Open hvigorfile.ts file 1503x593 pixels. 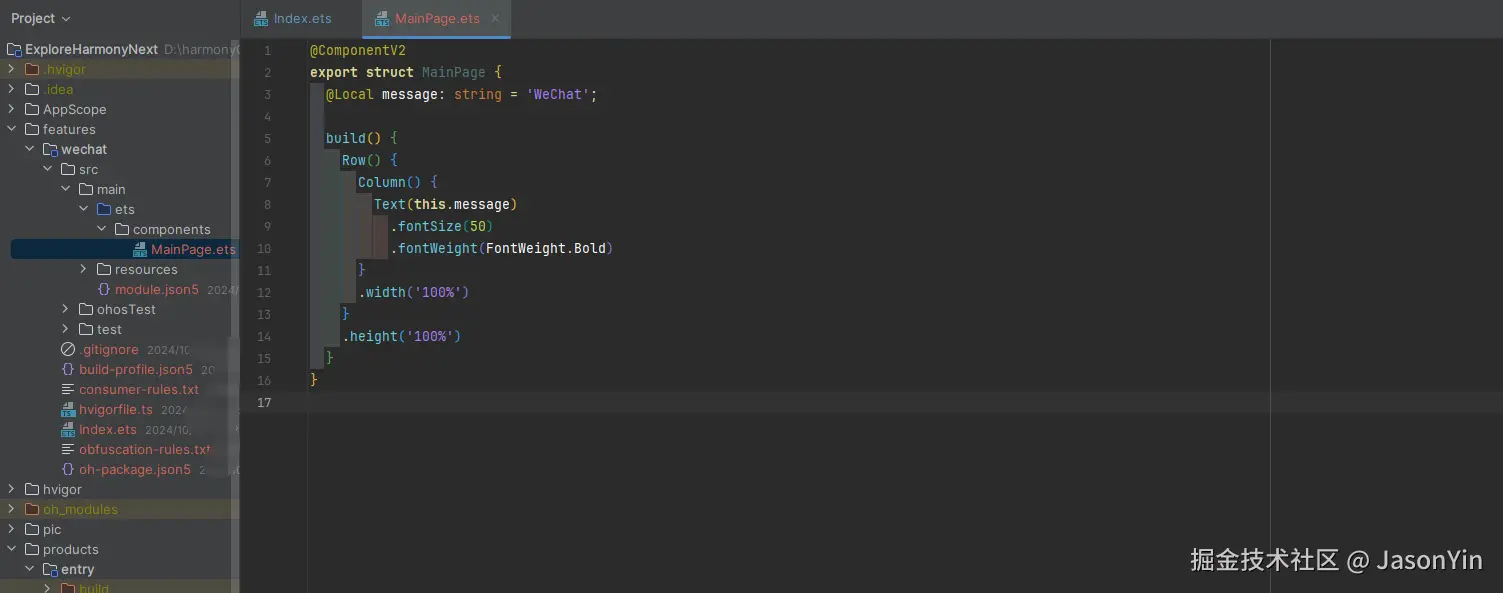point(116,409)
